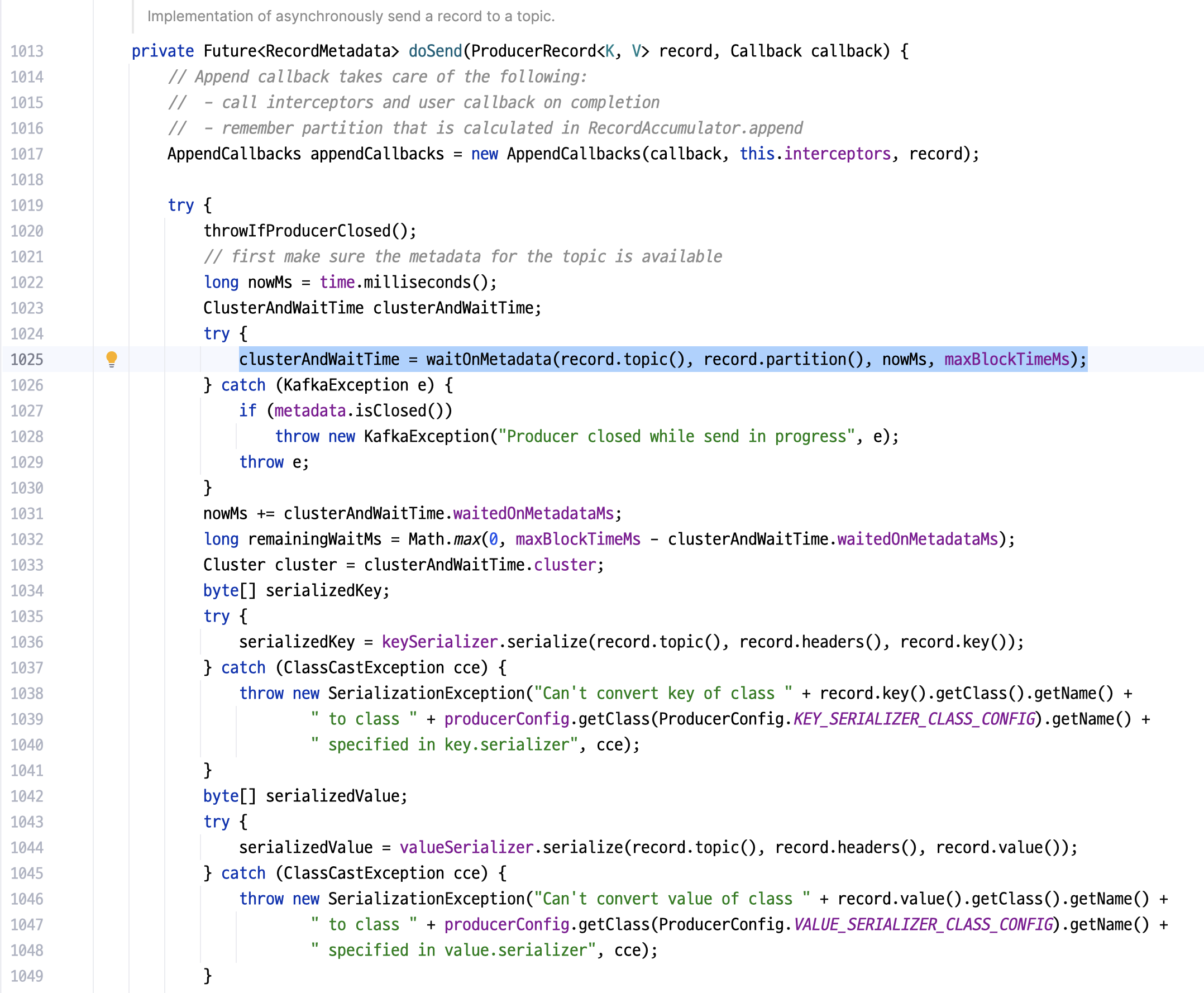The width and height of the screenshot is (1204, 993).
Task: Click the metadata.isClosed() condition
Action: 361,410
